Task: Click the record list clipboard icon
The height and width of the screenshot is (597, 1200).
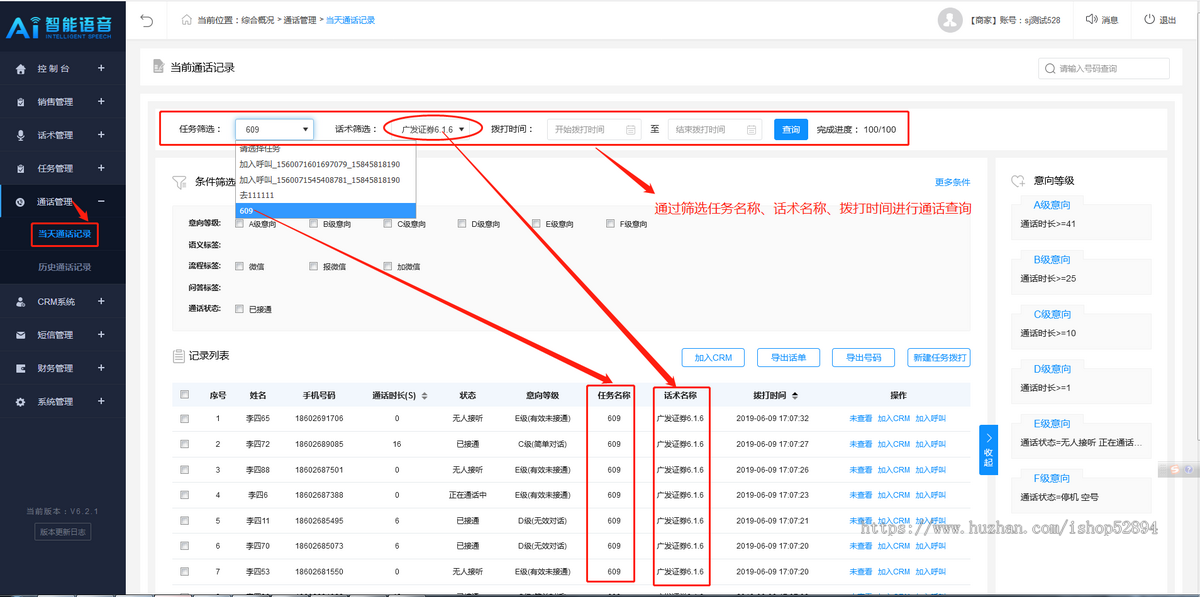Action: (x=180, y=356)
